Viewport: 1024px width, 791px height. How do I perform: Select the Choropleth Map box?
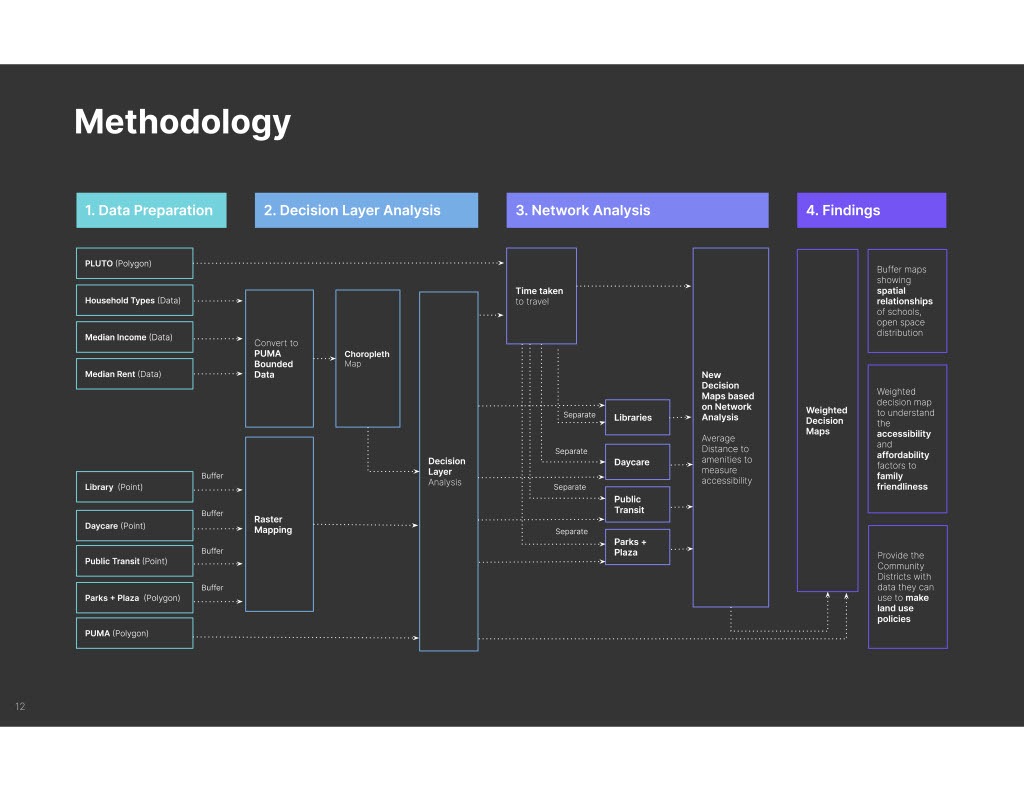point(368,359)
